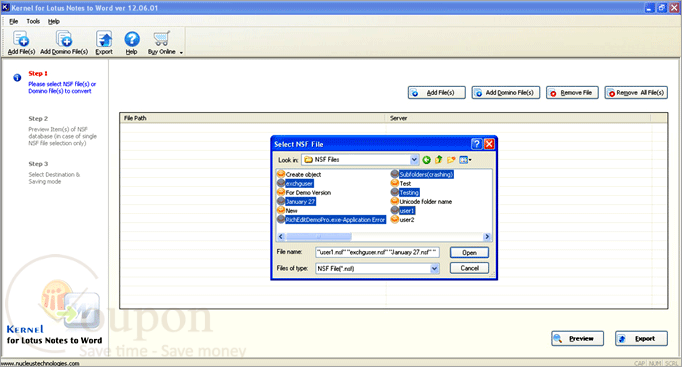Click the Kernel app icon in title bar

point(5,7)
